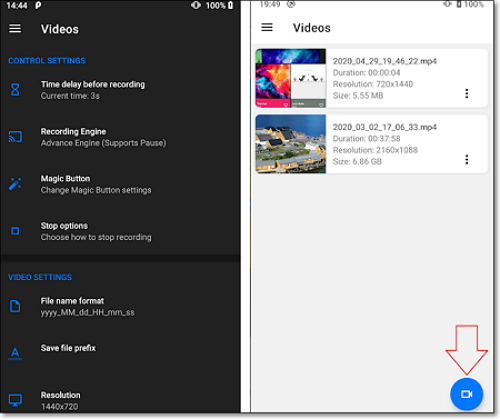Click 'Resolution: 2160x1088' text

pyautogui.click(x=375, y=150)
